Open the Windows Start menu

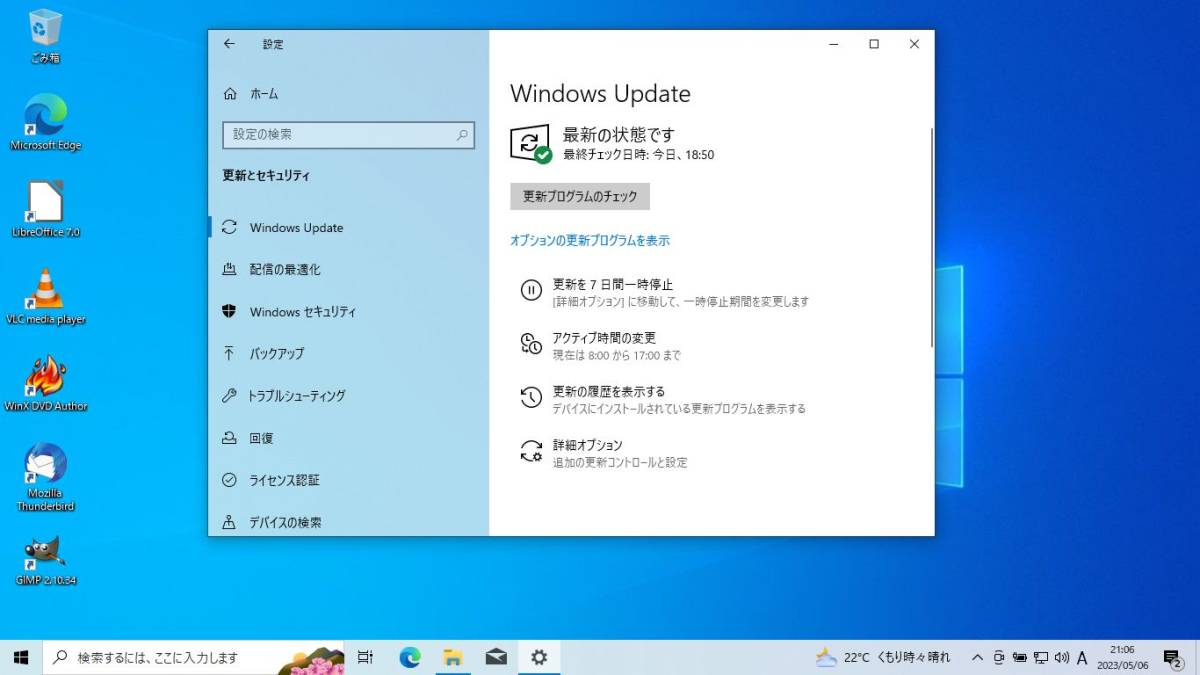[x=20, y=657]
